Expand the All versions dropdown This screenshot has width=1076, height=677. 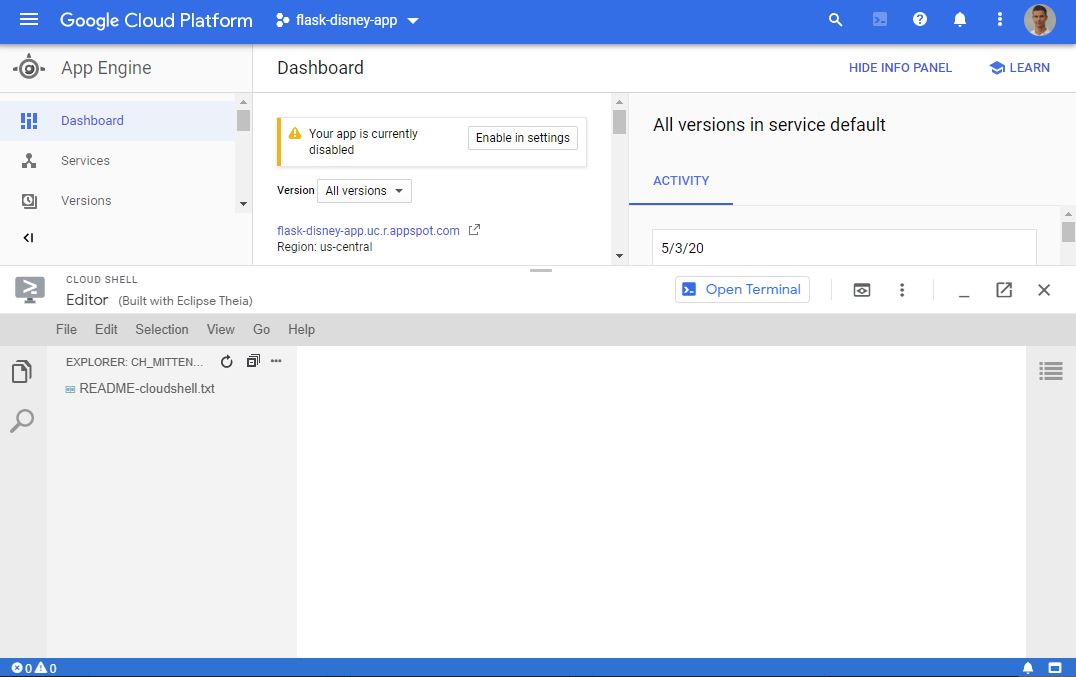click(x=364, y=191)
